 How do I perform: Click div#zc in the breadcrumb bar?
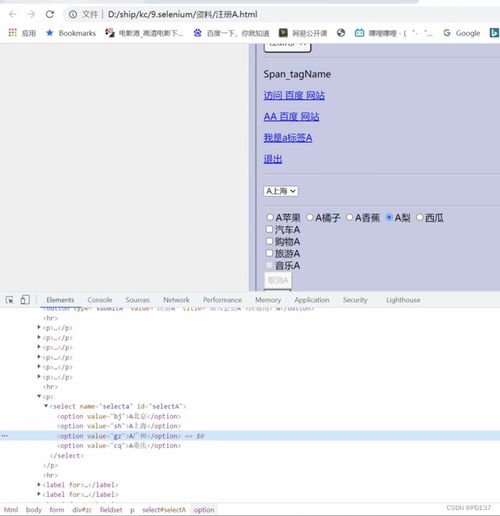click(82, 509)
